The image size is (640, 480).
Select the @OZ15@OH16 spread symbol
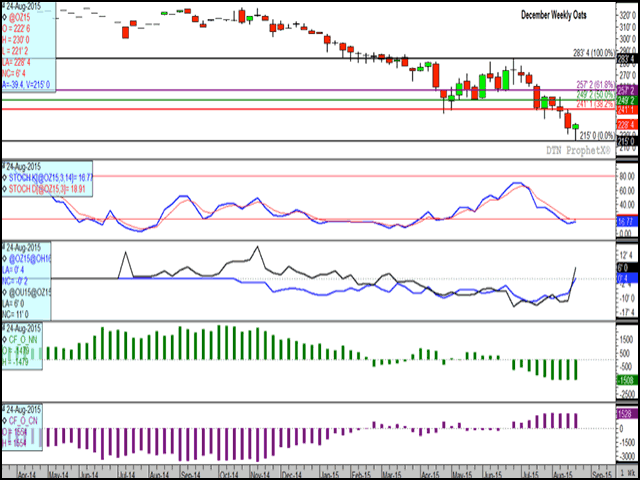[29, 258]
